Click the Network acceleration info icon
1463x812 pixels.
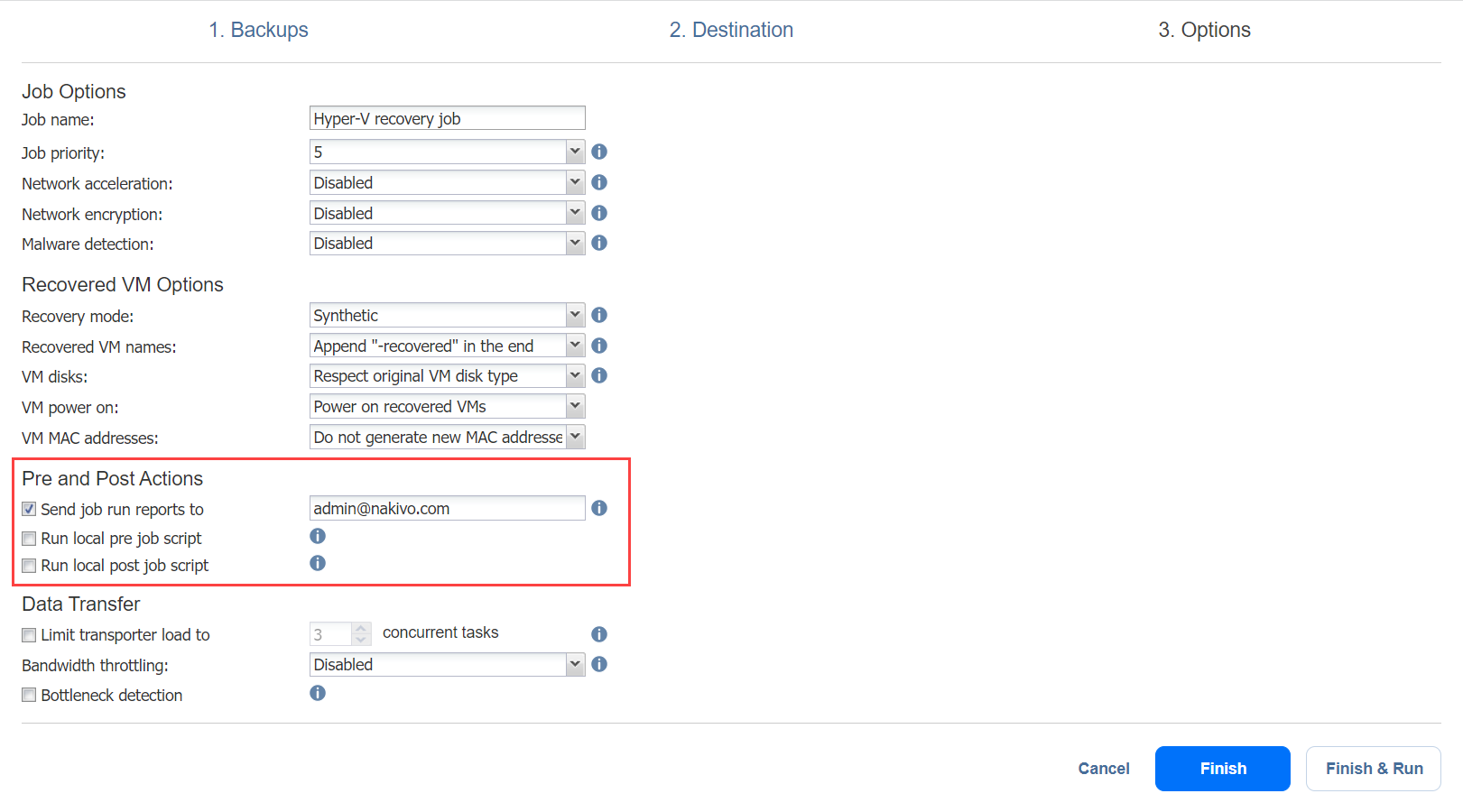[x=599, y=182]
